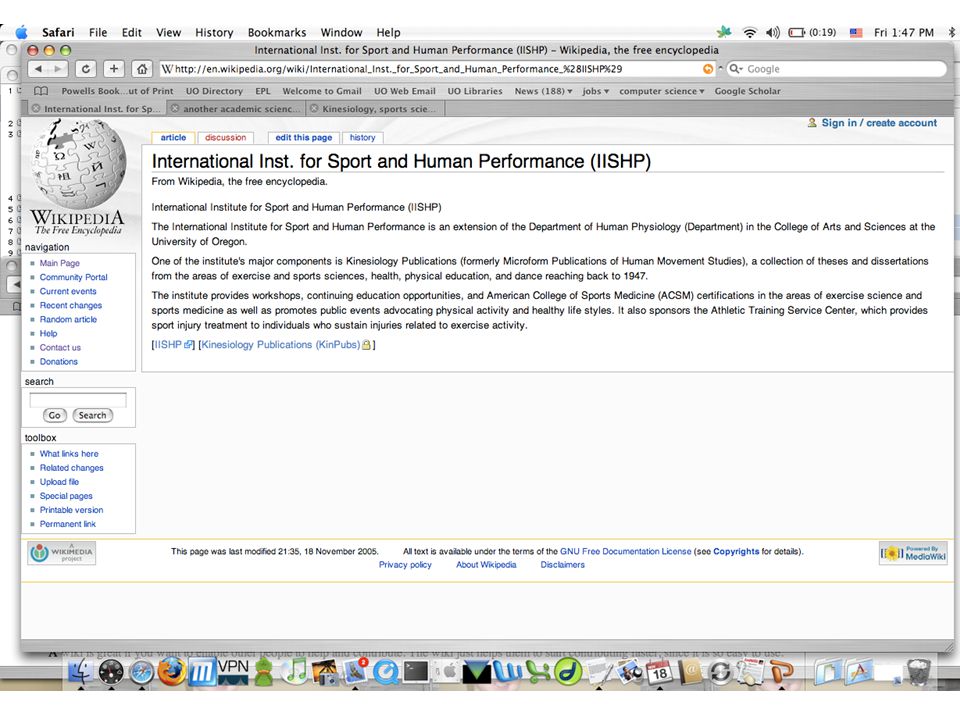Click the GNU Free Documentation License link
960x720 pixels.
626,552
